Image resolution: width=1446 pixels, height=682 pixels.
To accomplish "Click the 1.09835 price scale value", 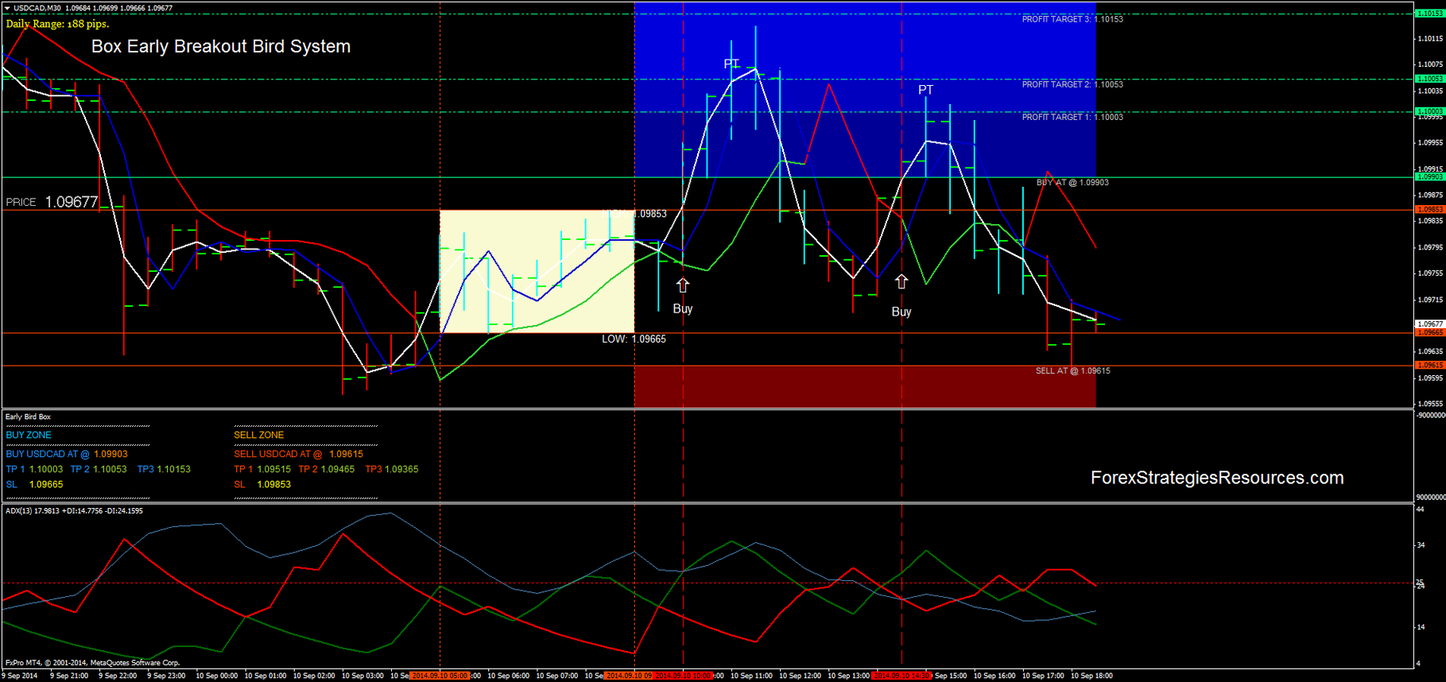I will click(1429, 221).
